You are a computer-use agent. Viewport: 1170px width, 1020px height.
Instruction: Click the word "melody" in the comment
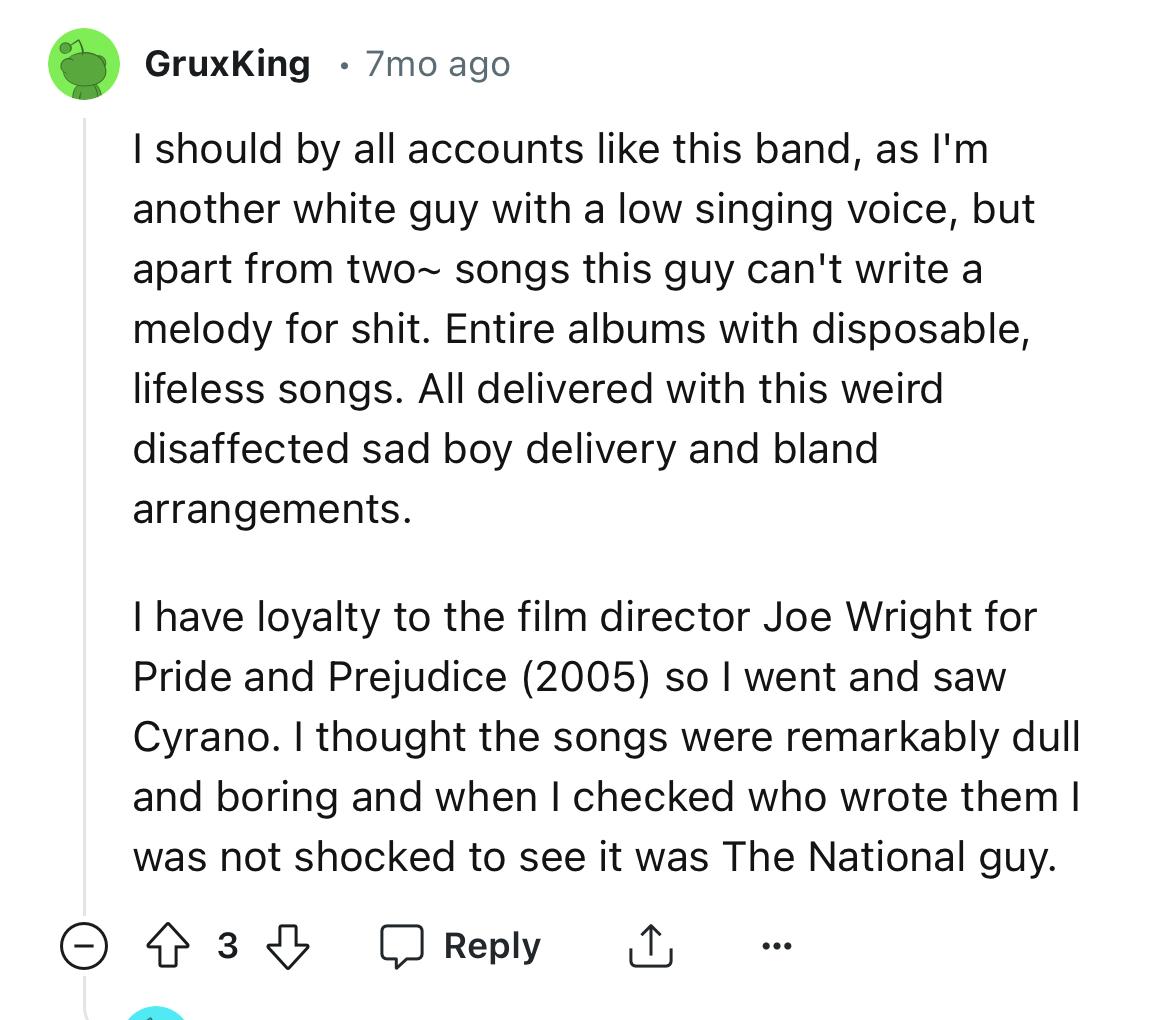coord(201,329)
